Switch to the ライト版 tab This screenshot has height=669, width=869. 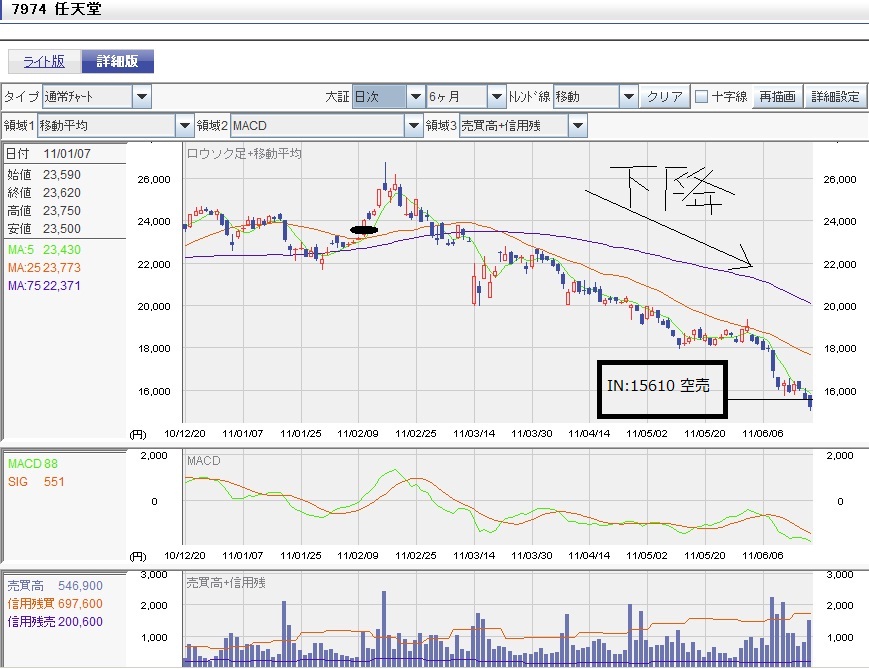[43, 61]
